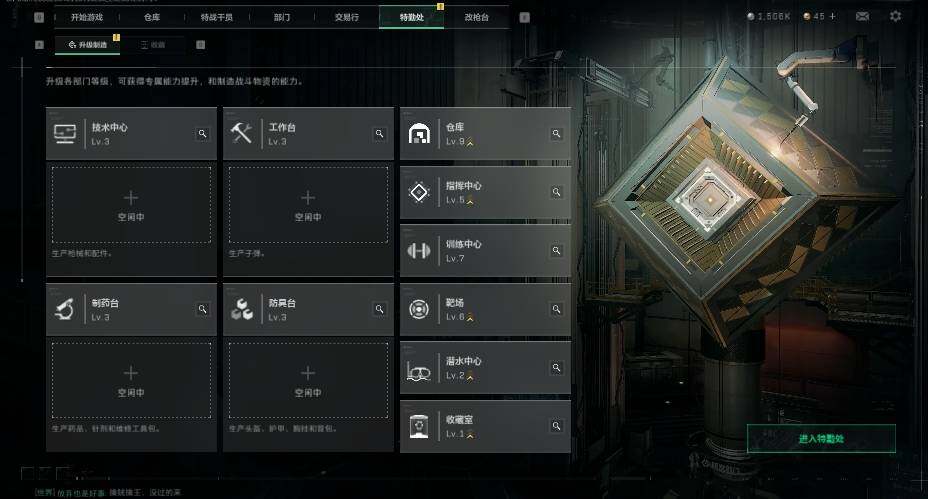Inspect 指挥中心 with its magnifier icon

pyautogui.click(x=556, y=192)
